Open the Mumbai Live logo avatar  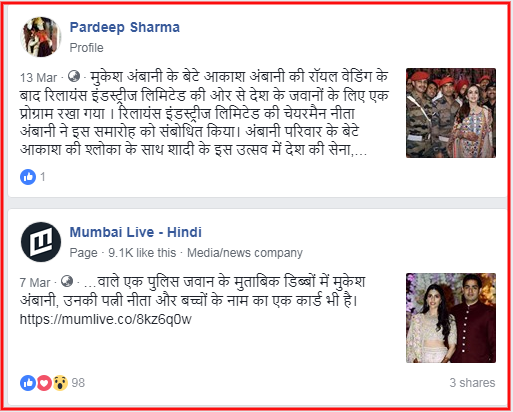coord(41,242)
